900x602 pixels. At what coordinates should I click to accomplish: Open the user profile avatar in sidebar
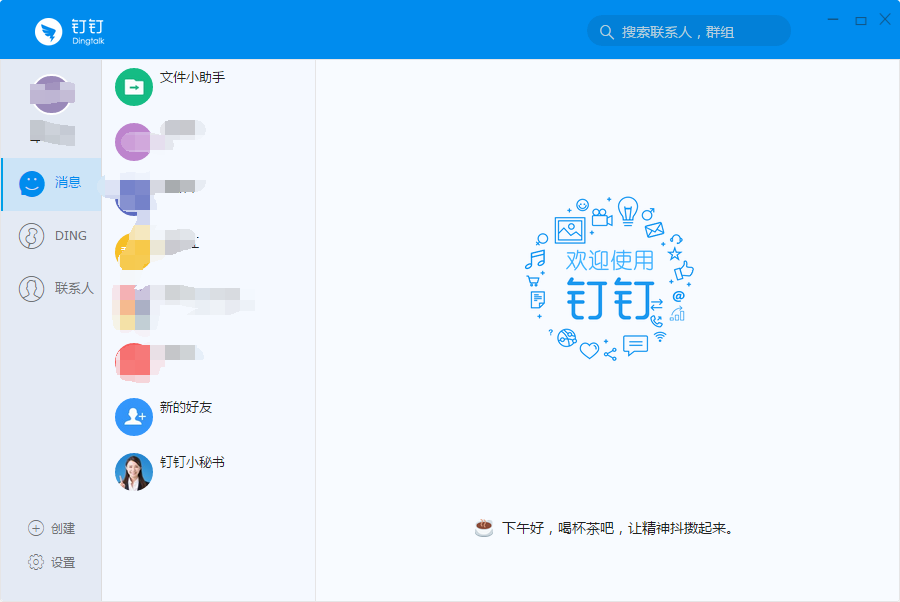click(x=51, y=95)
